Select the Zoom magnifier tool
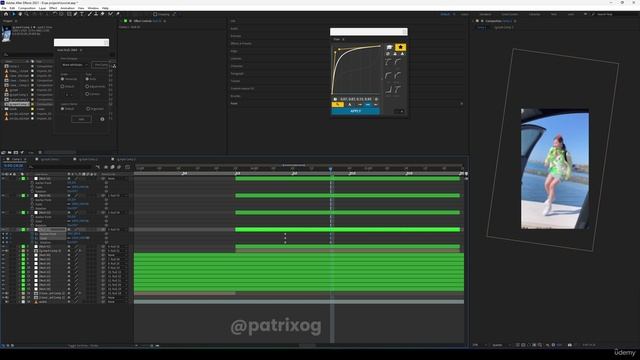 (27, 14)
